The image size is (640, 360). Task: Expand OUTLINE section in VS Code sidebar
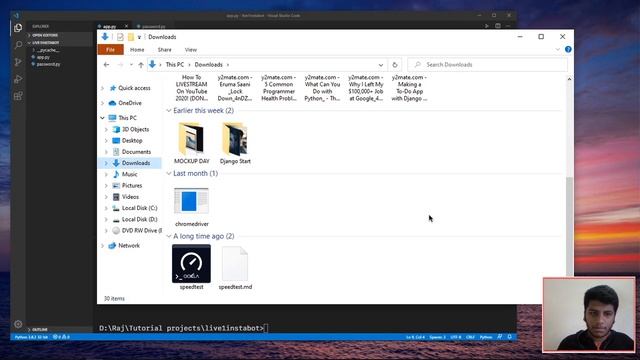pos(40,329)
